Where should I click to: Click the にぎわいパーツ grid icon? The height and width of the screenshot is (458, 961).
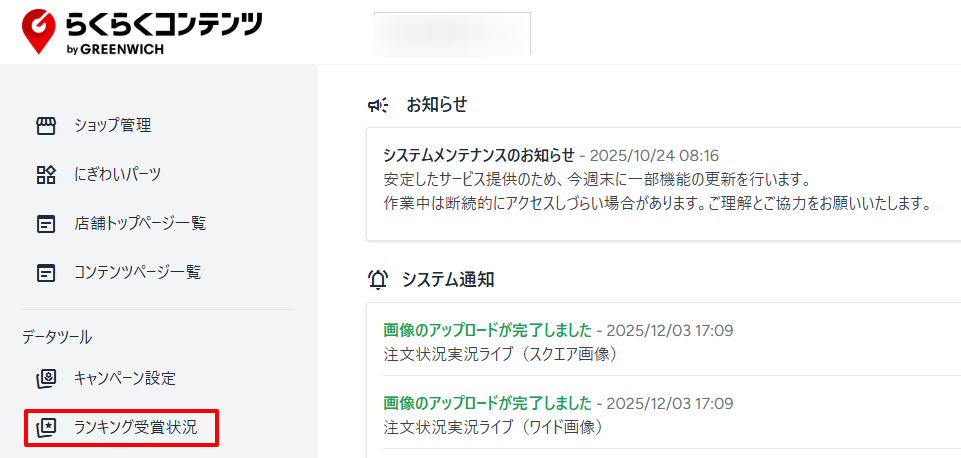(x=46, y=175)
